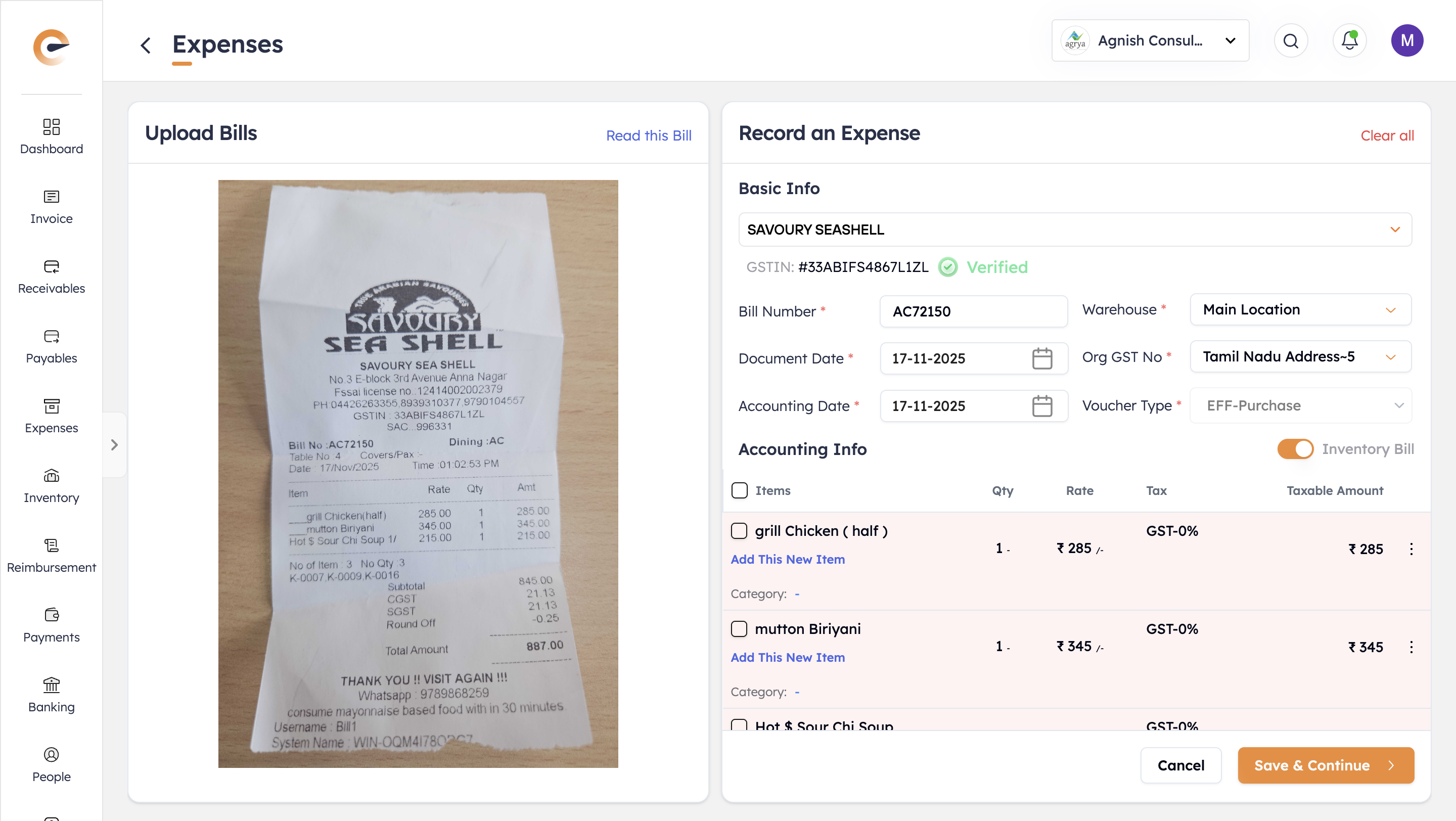Go to Inventory in the sidebar
The height and width of the screenshot is (821, 1456).
tap(52, 486)
